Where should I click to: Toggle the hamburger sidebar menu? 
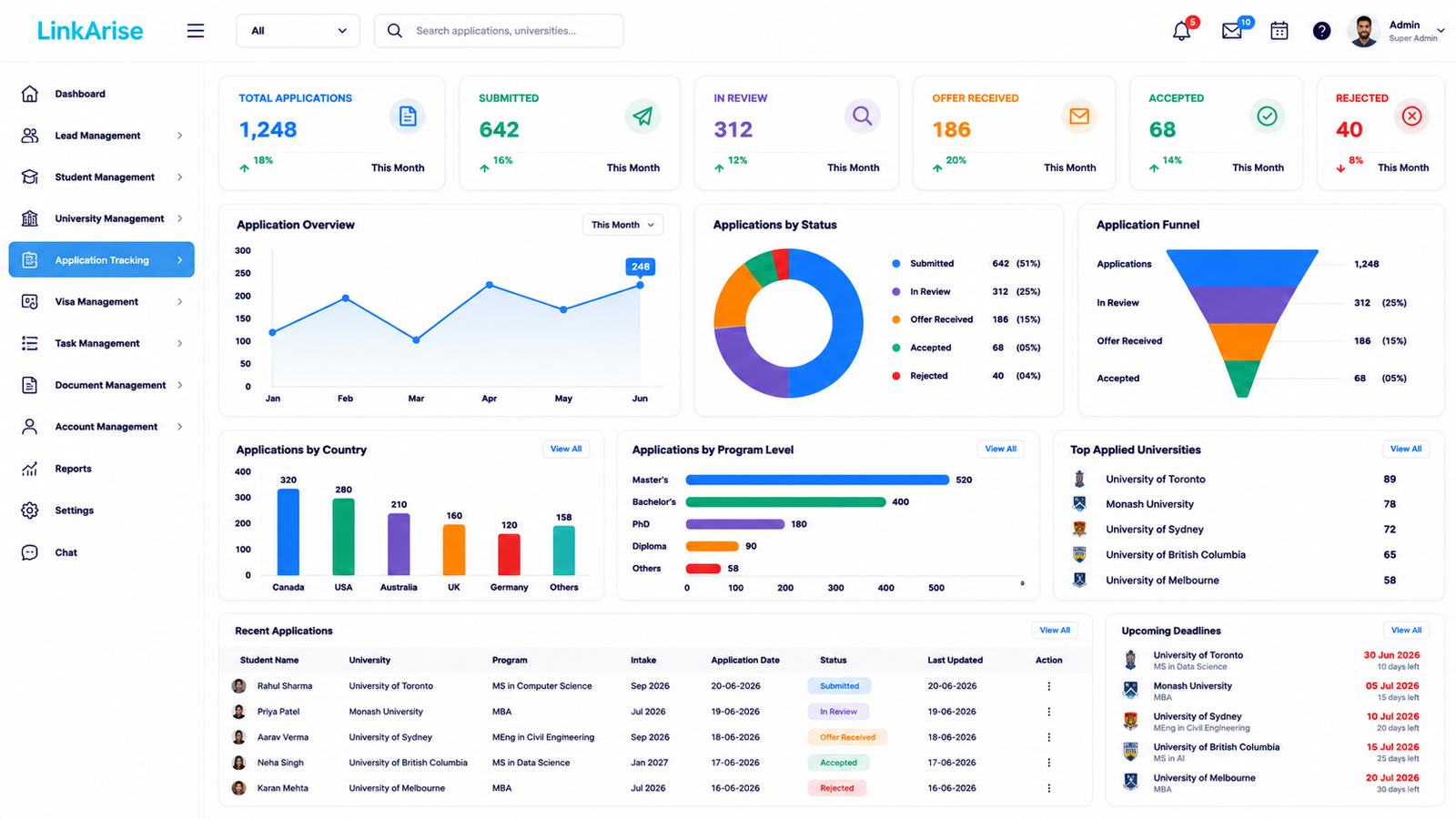(196, 31)
